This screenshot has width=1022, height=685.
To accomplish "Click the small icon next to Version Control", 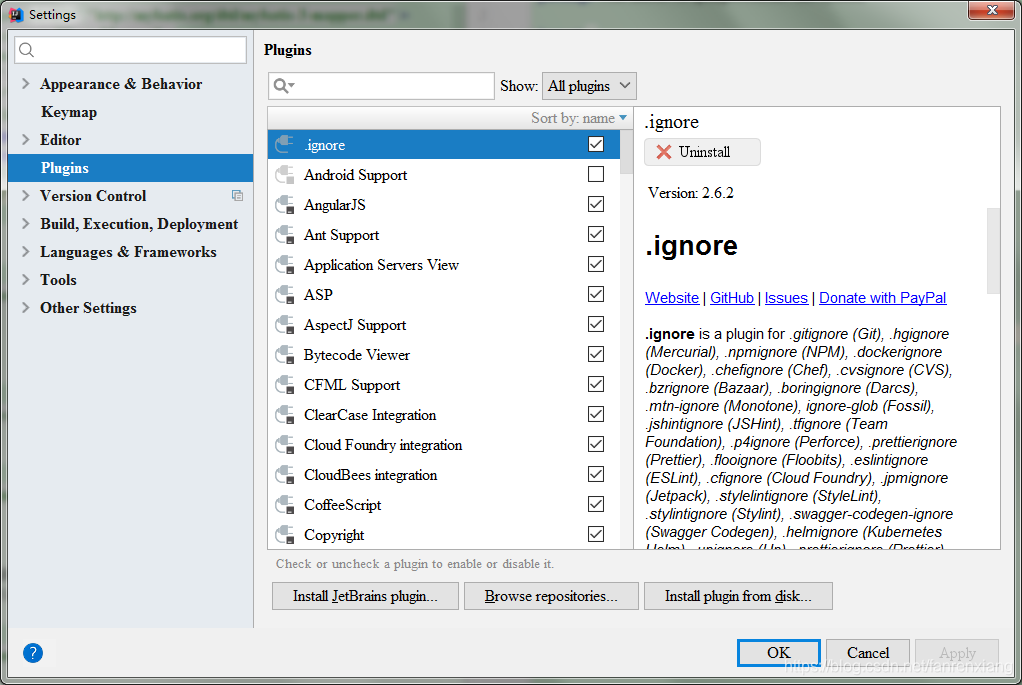I will click(x=237, y=196).
